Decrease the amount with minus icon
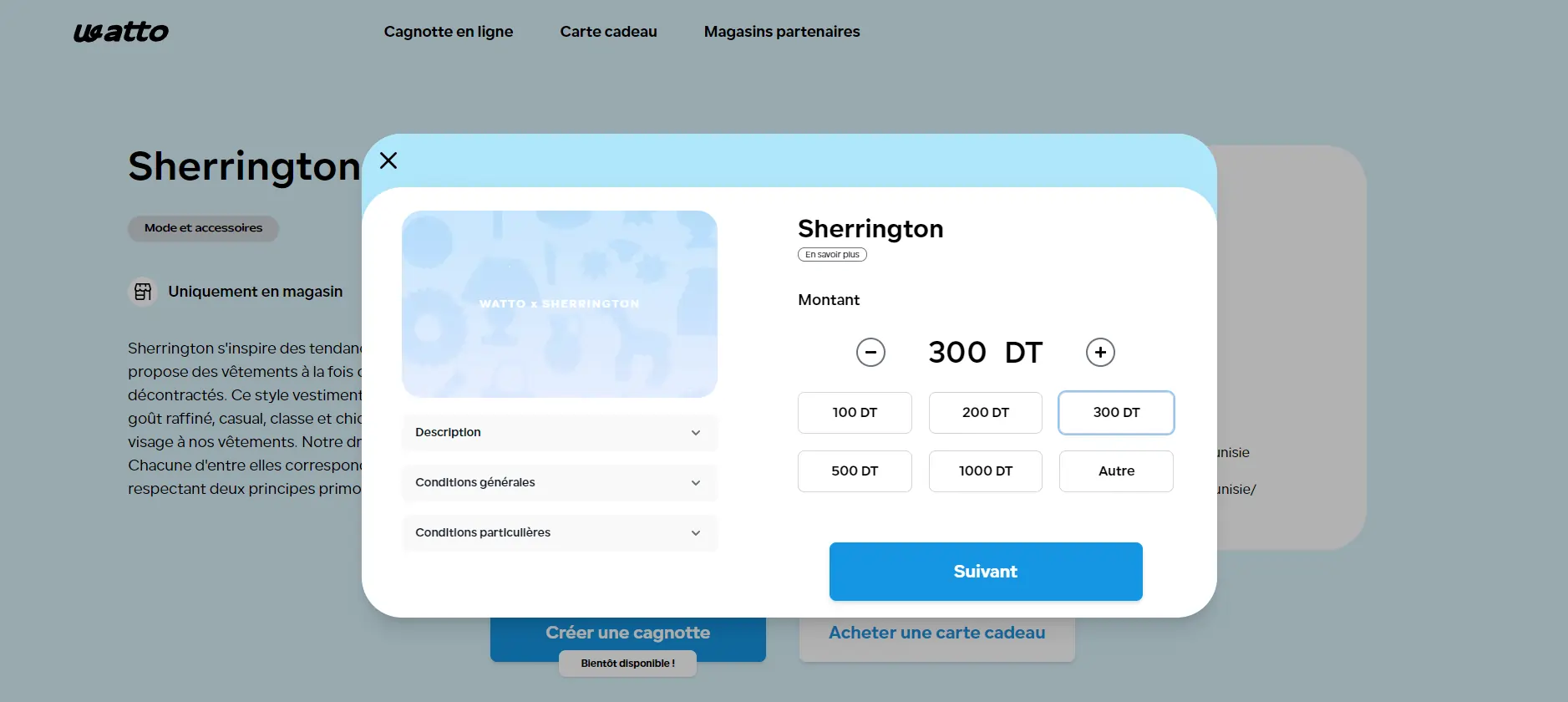Image resolution: width=1568 pixels, height=702 pixels. [870, 353]
